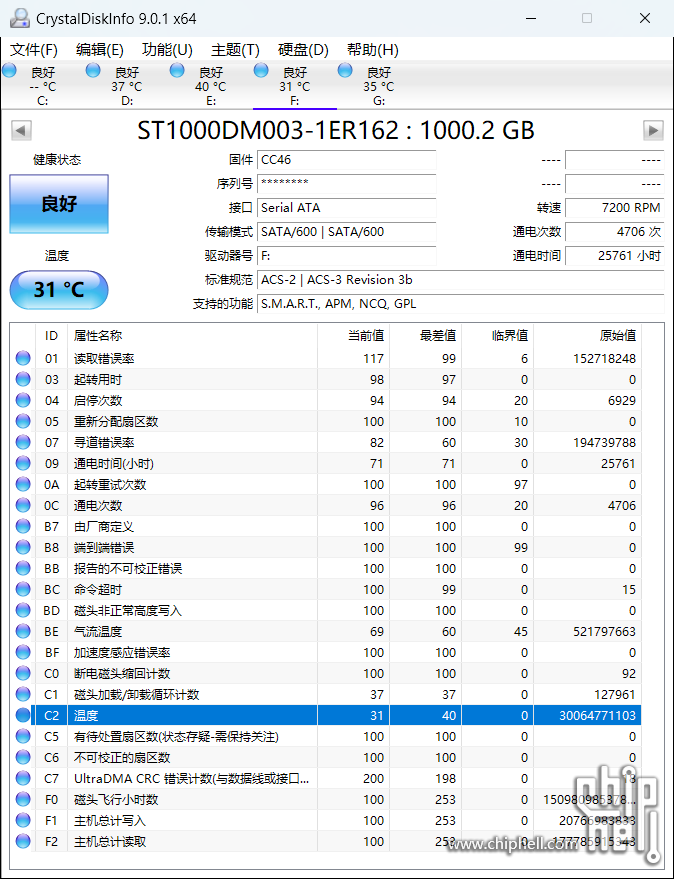Click the features field S.M.A.R.T., APM, NCQ, GPL

point(460,304)
